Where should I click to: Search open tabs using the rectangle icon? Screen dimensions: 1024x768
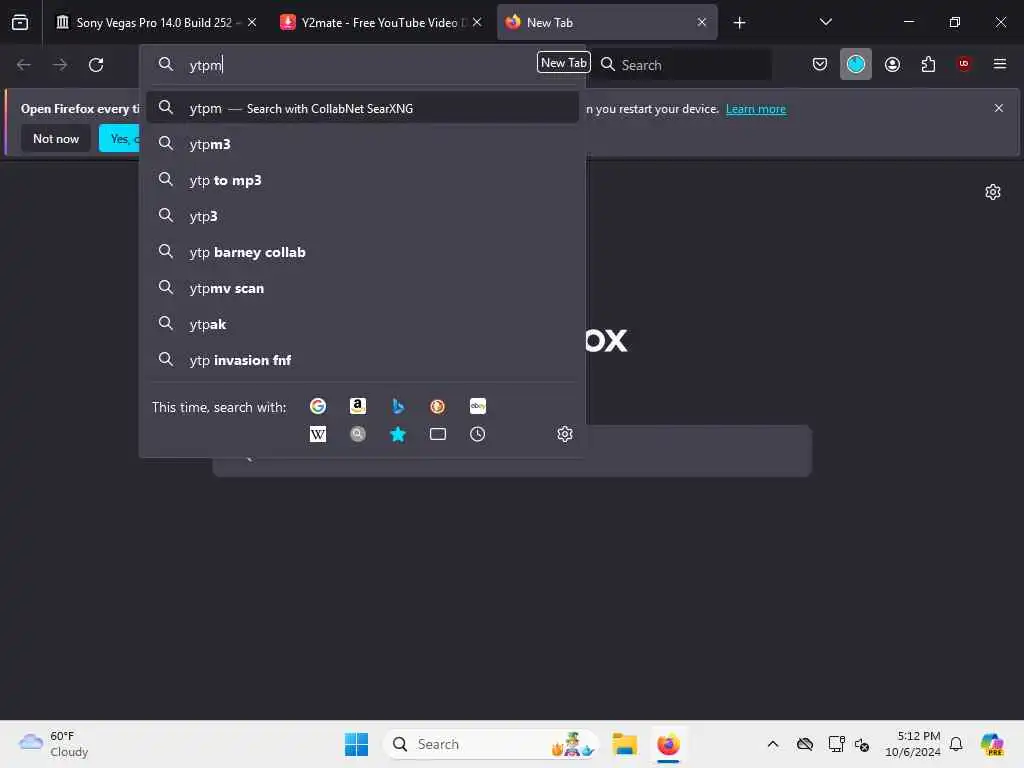[x=438, y=434]
